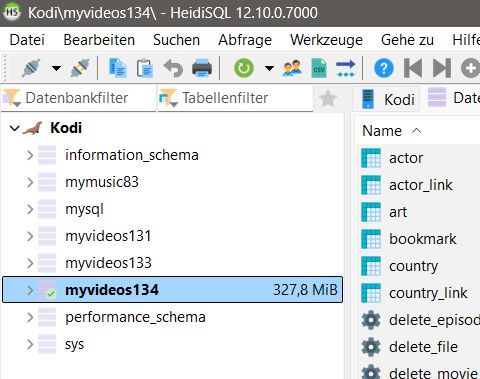The height and width of the screenshot is (379, 480).
Task: Open the Werkzeuge menu
Action: pos(326,40)
